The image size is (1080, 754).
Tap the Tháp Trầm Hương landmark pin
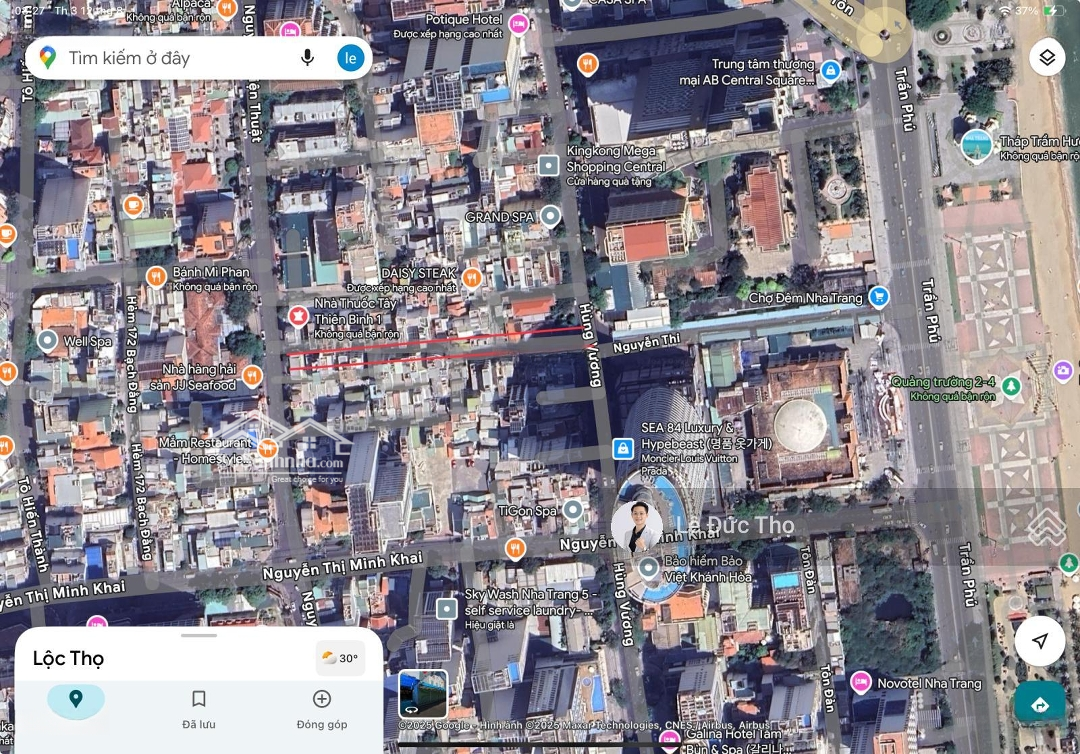pyautogui.click(x=976, y=146)
